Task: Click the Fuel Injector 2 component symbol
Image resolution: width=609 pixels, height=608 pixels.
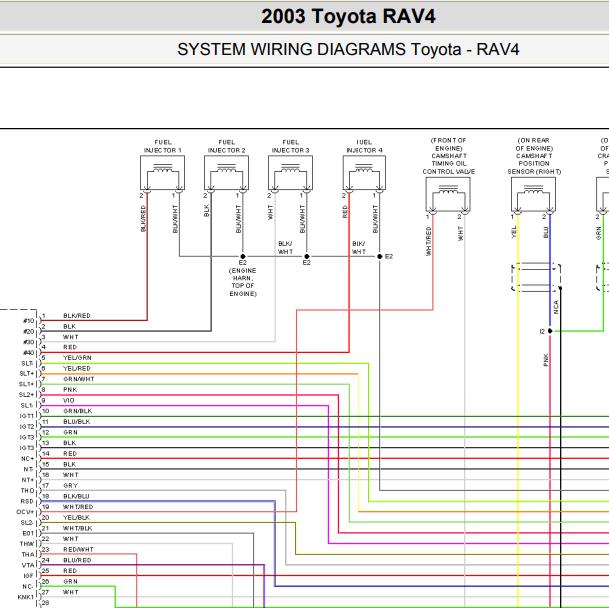Action: coord(226,173)
